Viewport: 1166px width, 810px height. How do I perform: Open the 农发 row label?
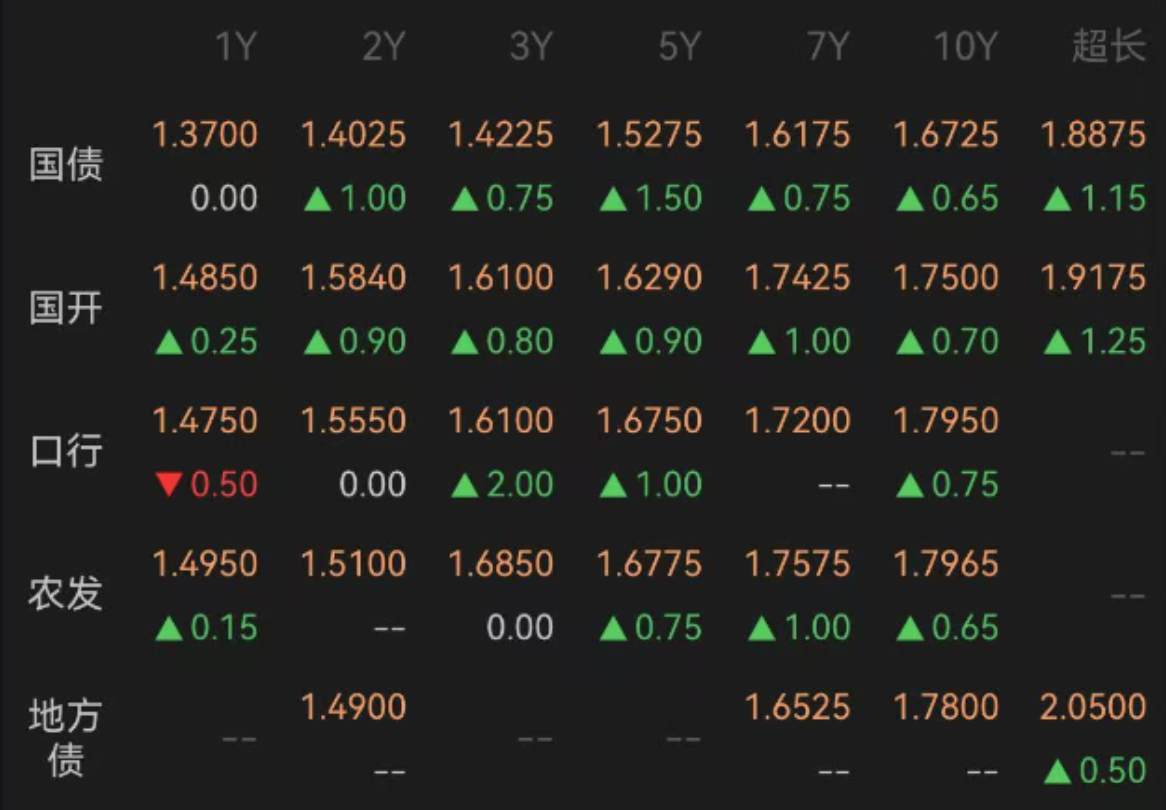[x=65, y=594]
